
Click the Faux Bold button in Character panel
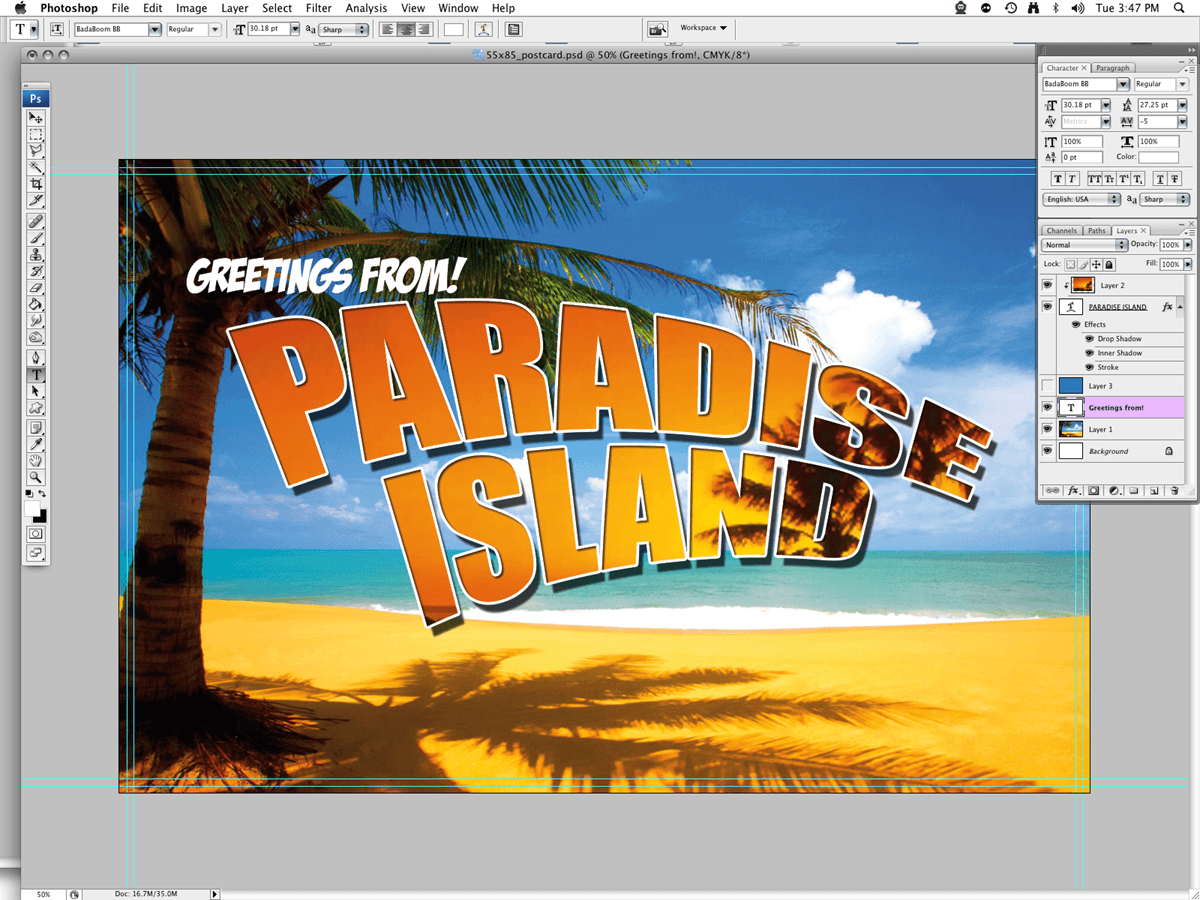tap(1056, 179)
